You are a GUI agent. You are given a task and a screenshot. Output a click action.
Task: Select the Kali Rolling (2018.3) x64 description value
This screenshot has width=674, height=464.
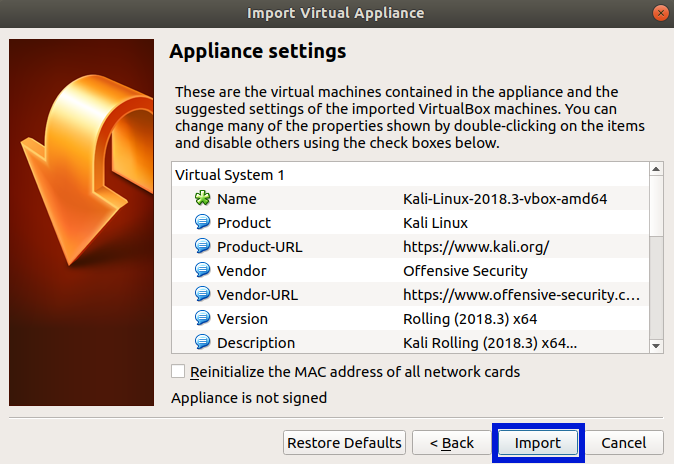pos(490,343)
